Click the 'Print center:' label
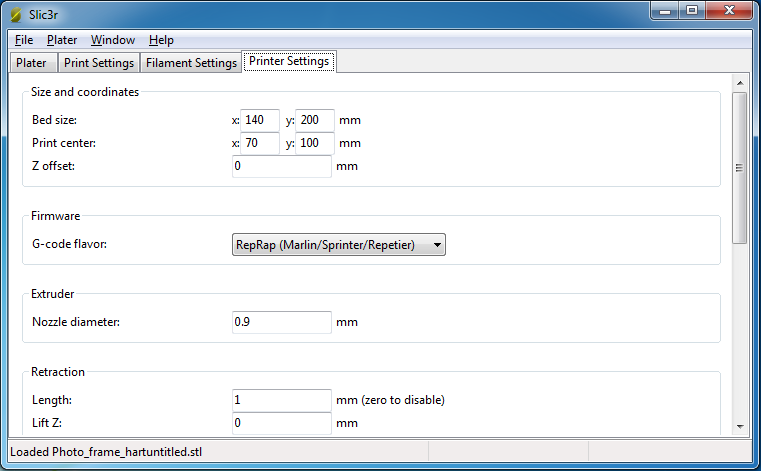 [64, 143]
